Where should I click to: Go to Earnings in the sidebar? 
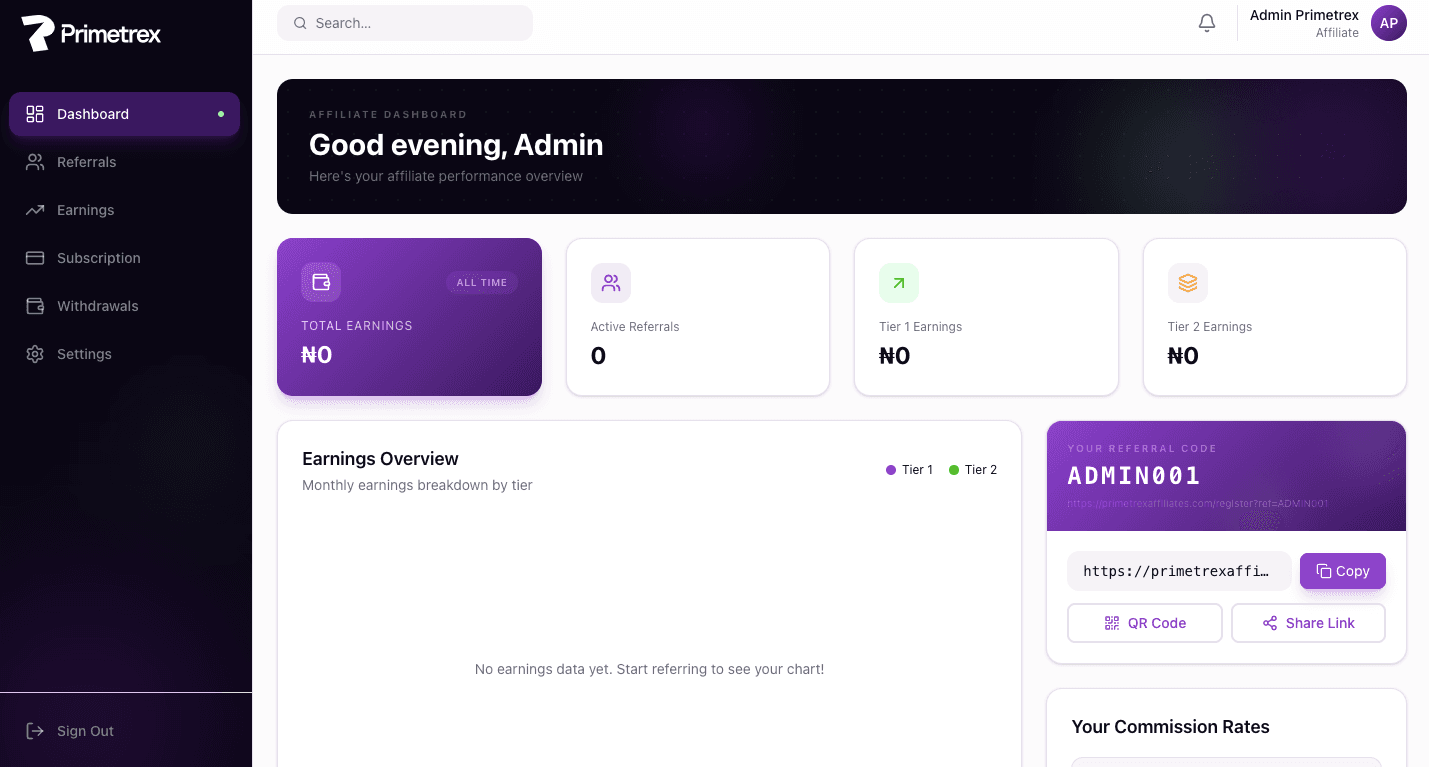85,210
